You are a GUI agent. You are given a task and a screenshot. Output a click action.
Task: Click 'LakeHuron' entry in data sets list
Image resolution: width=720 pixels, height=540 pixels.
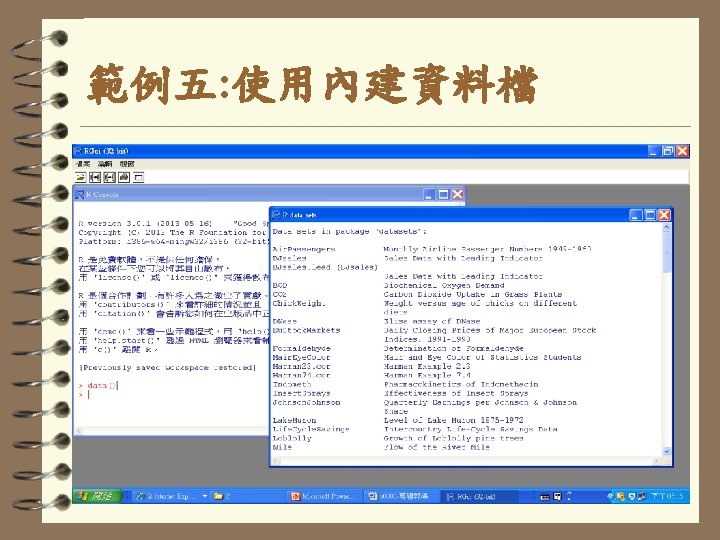pos(294,420)
